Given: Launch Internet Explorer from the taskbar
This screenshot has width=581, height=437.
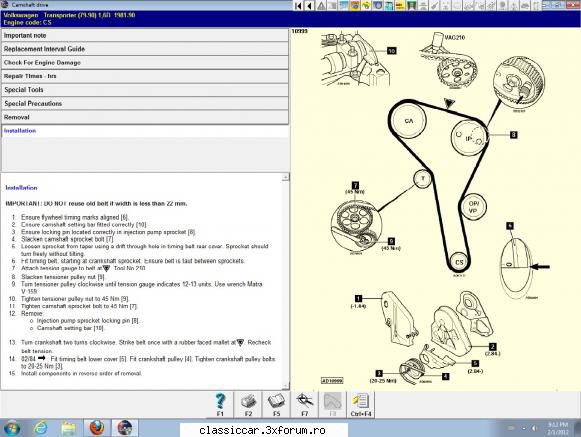Looking at the screenshot, I should 40,428.
